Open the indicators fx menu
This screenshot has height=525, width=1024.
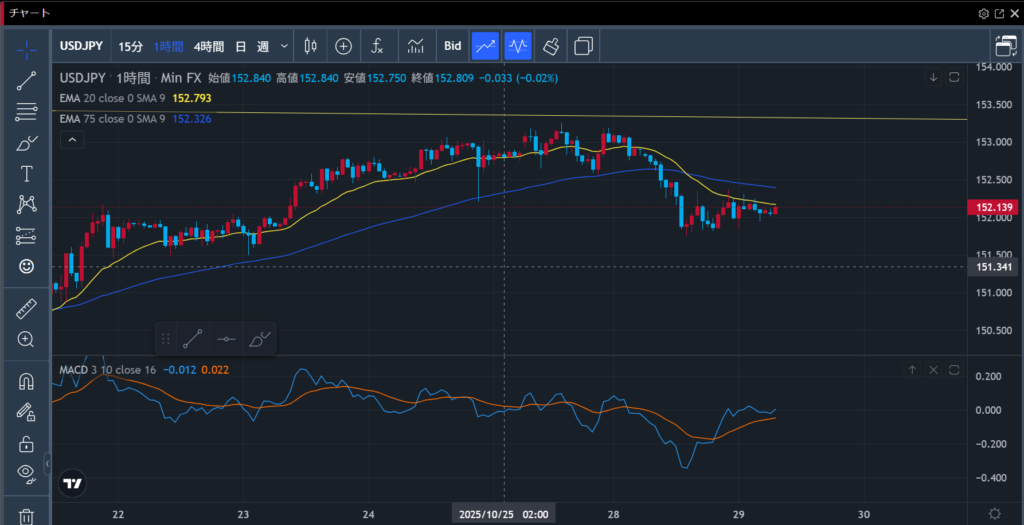377,46
